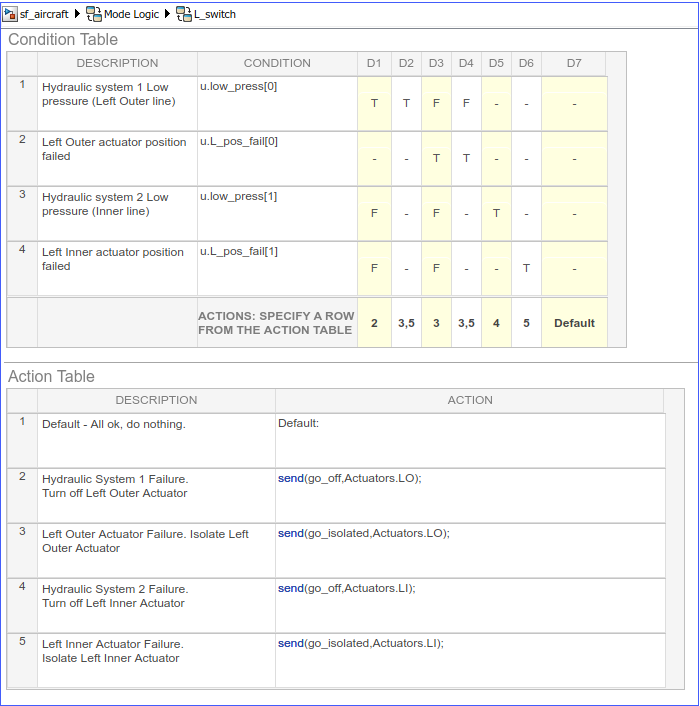This screenshot has width=700, height=706.
Task: Select the D1 decision column header
Action: 374,63
